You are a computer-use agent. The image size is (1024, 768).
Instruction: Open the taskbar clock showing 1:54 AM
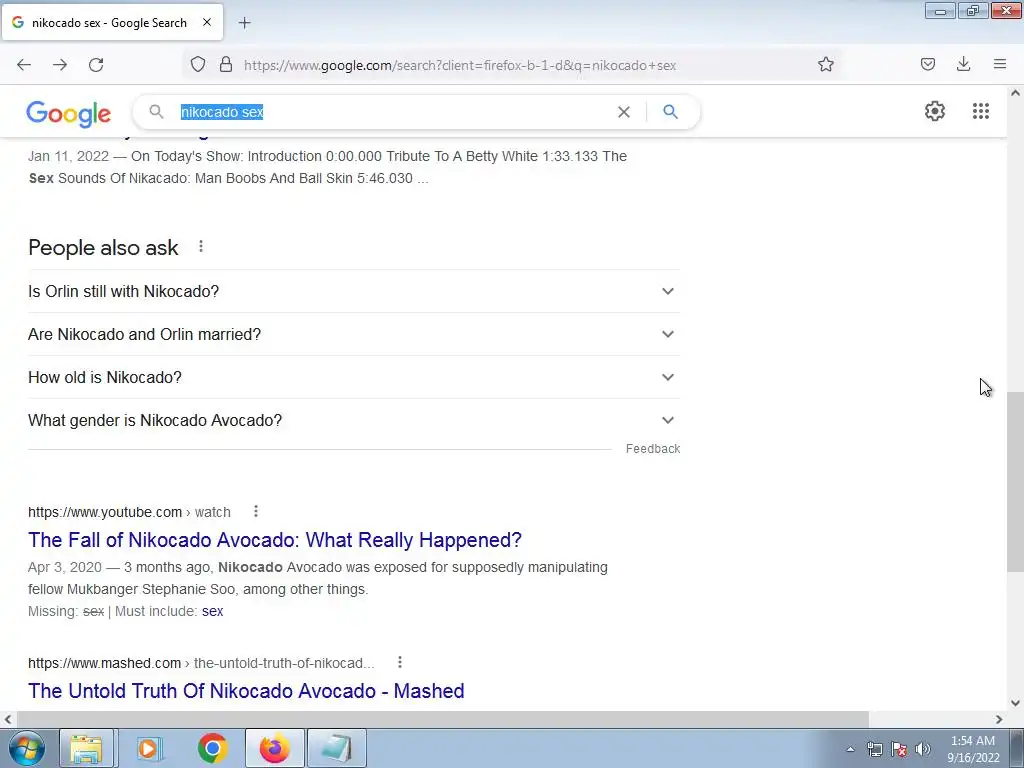click(x=973, y=749)
